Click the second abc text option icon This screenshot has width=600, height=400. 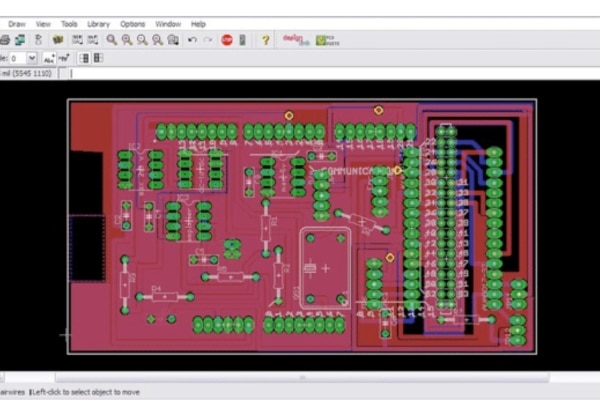[64, 58]
